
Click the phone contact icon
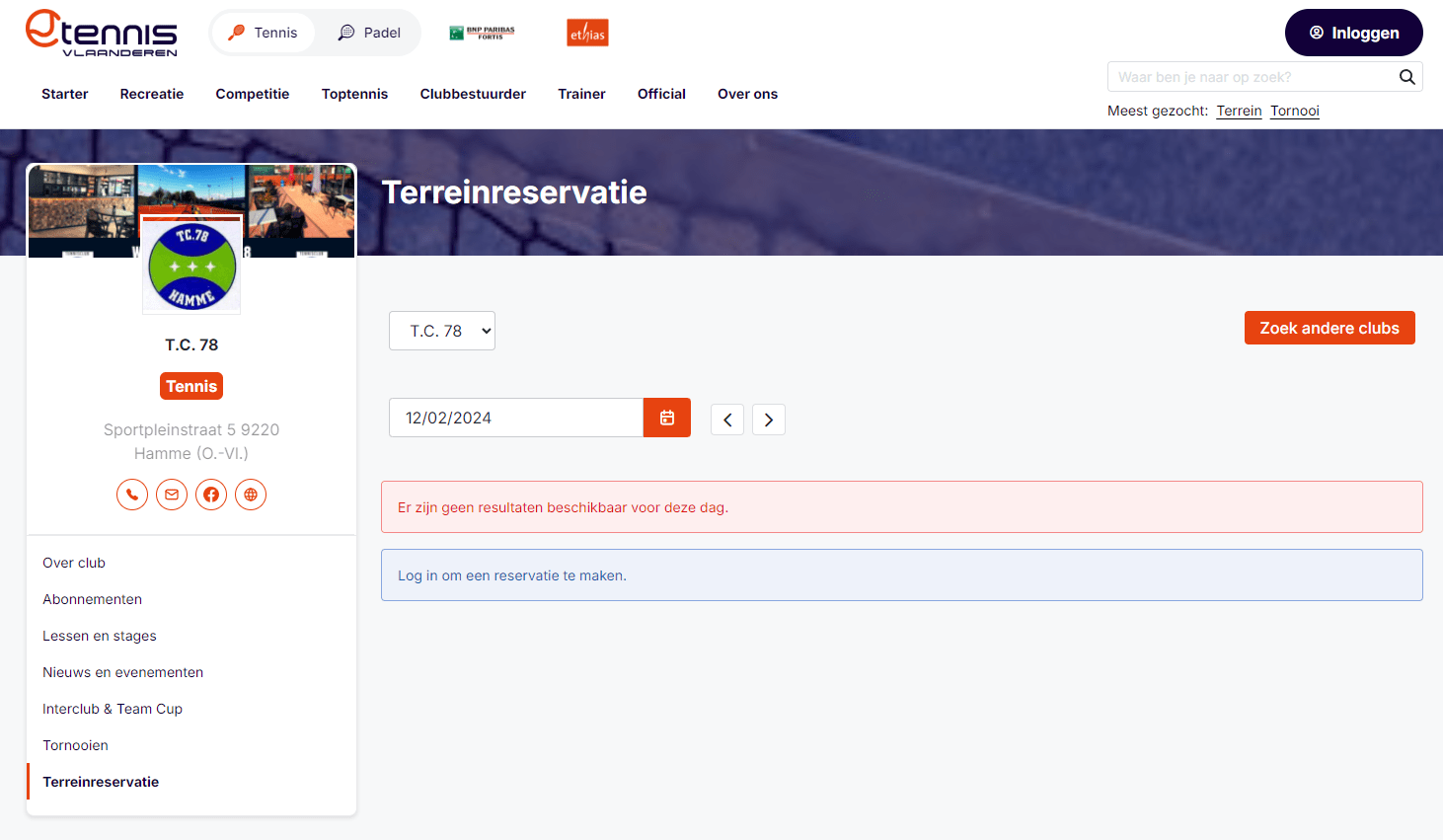point(132,495)
